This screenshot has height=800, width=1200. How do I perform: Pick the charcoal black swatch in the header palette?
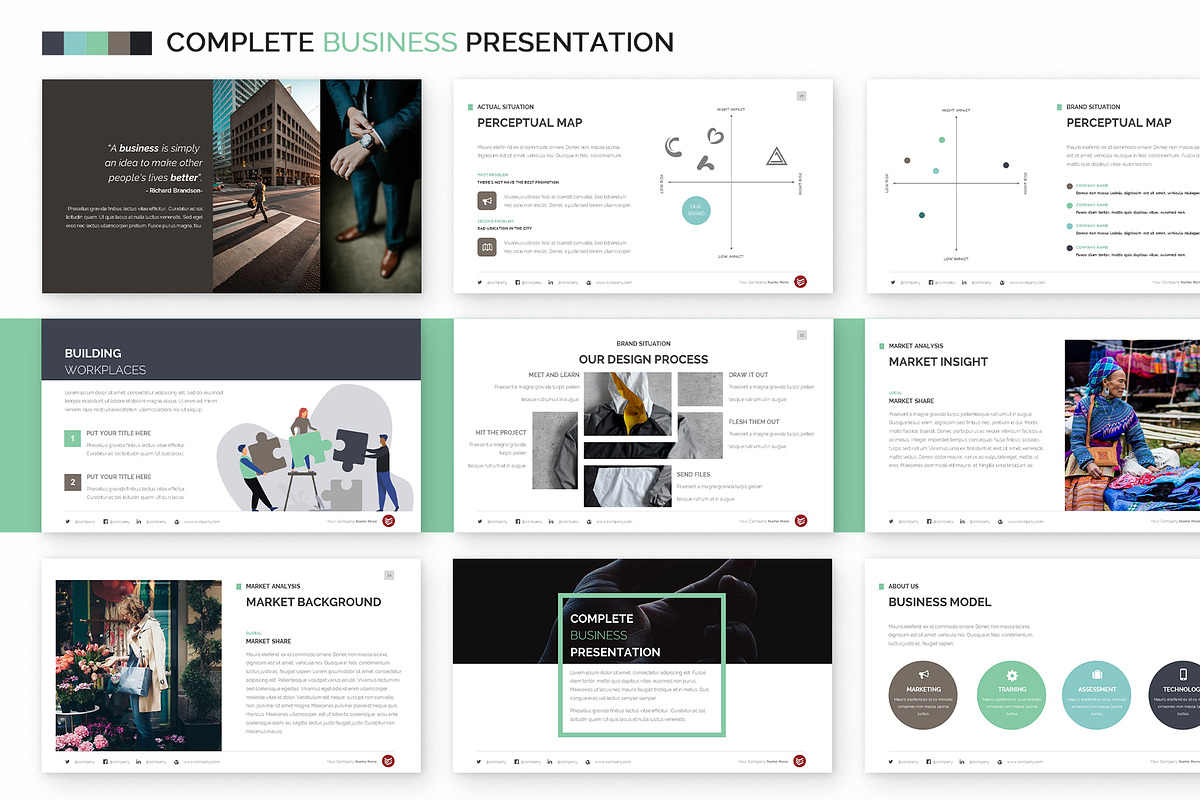click(141, 43)
